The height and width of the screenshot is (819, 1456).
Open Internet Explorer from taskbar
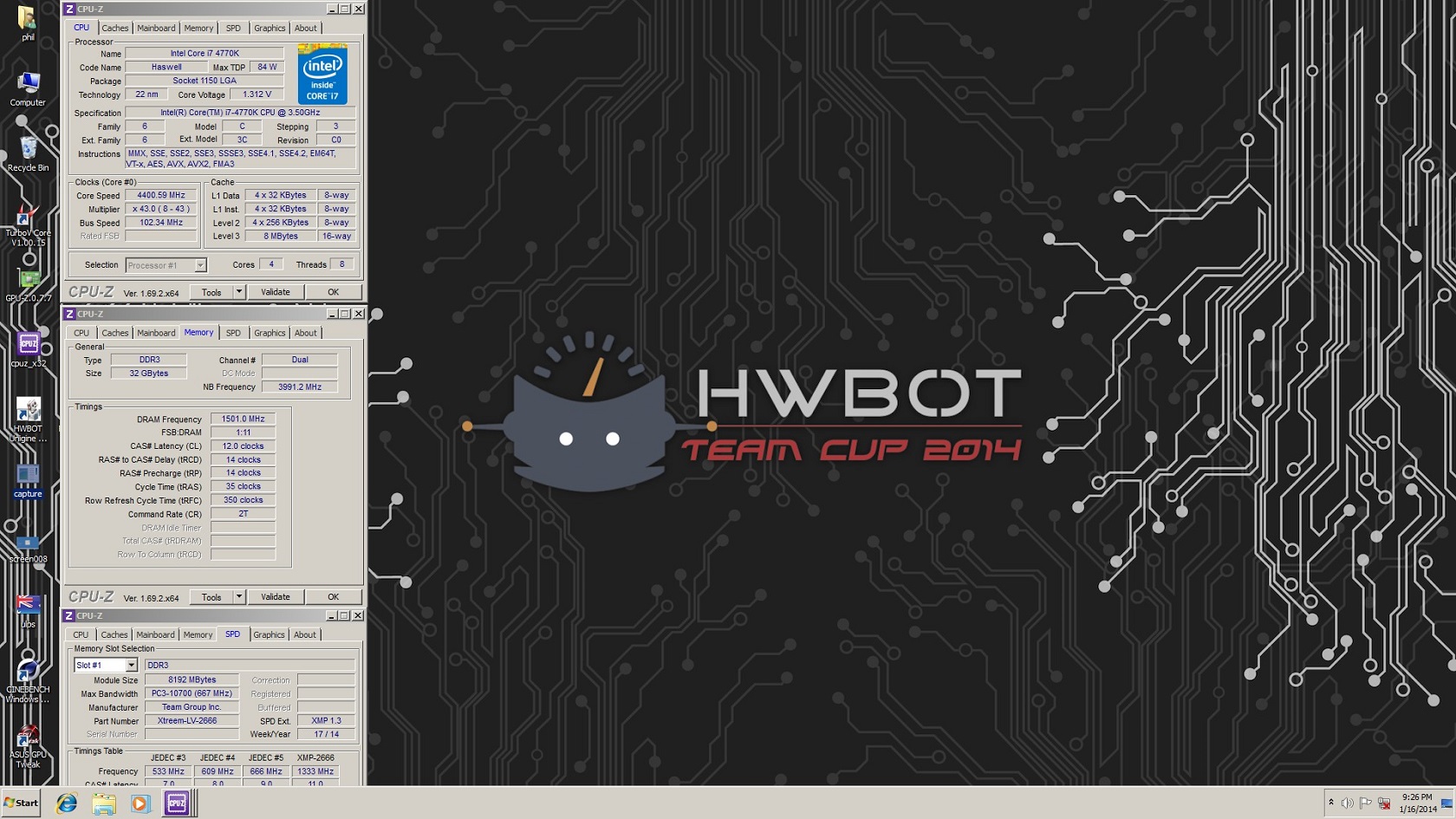[x=67, y=803]
